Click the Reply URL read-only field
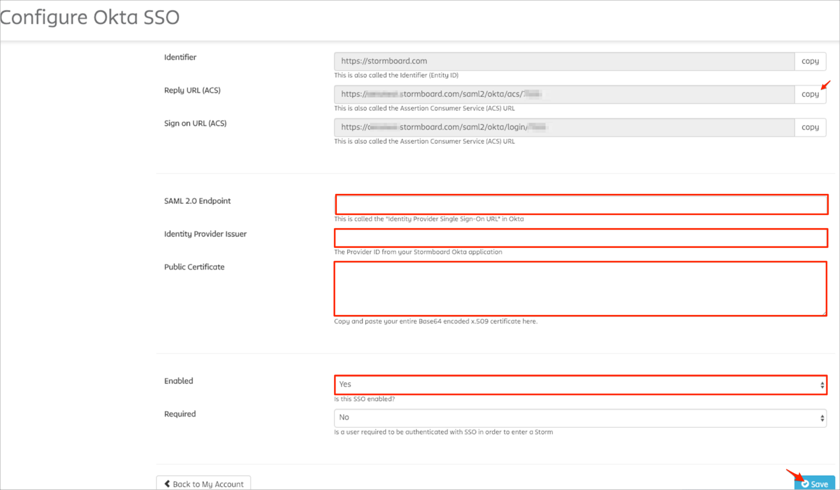The height and width of the screenshot is (490, 840). 564,94
